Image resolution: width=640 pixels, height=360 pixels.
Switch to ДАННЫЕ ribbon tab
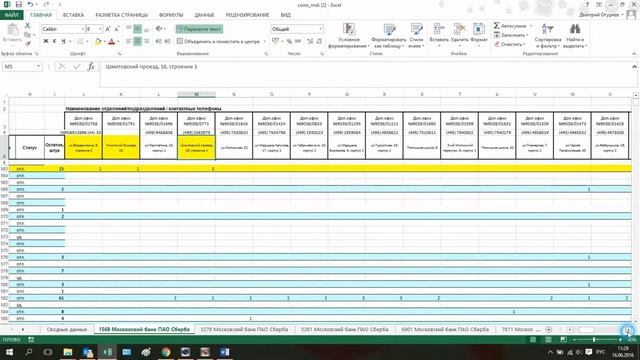pos(204,15)
